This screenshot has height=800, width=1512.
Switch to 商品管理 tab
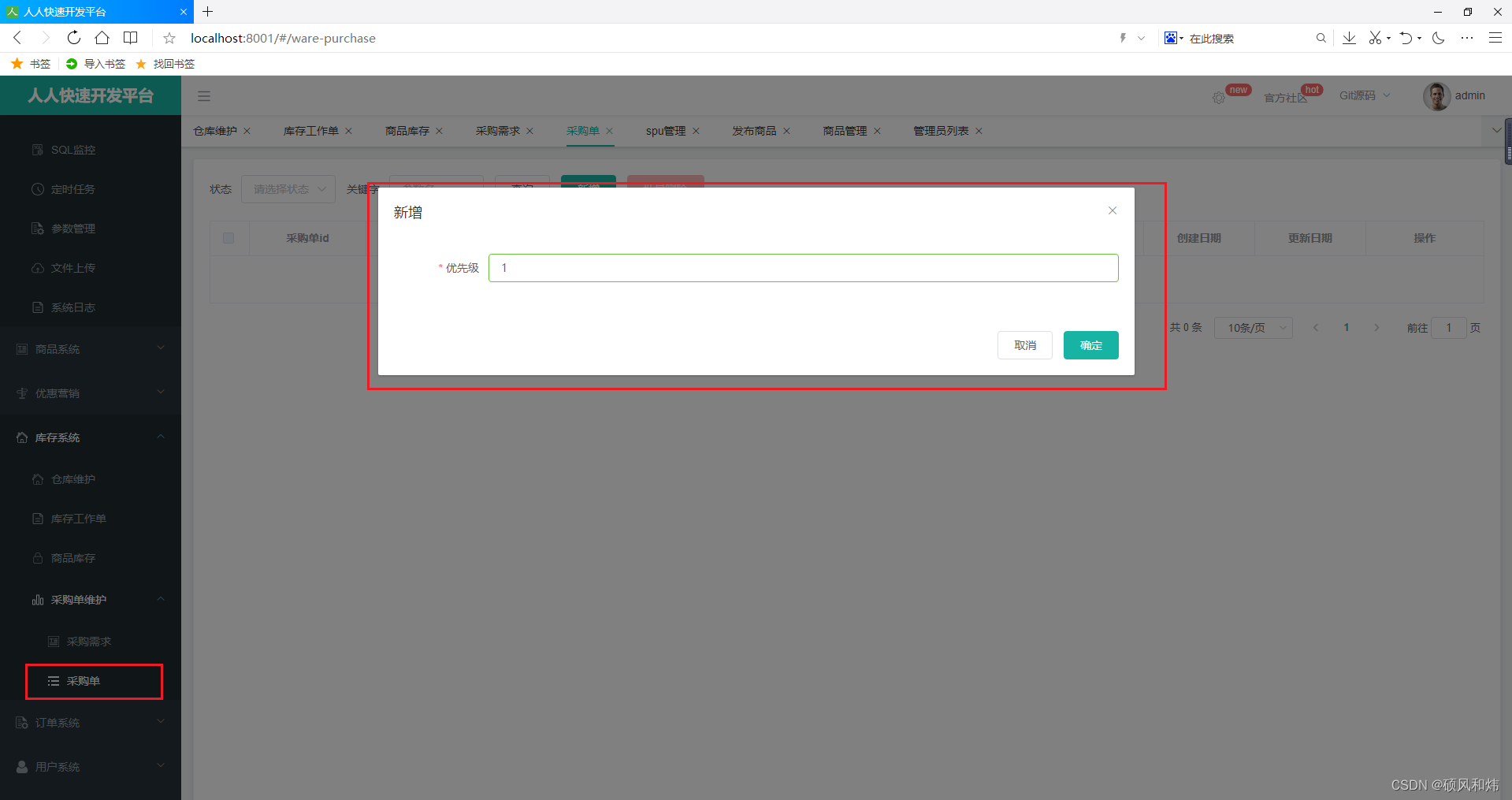(845, 131)
